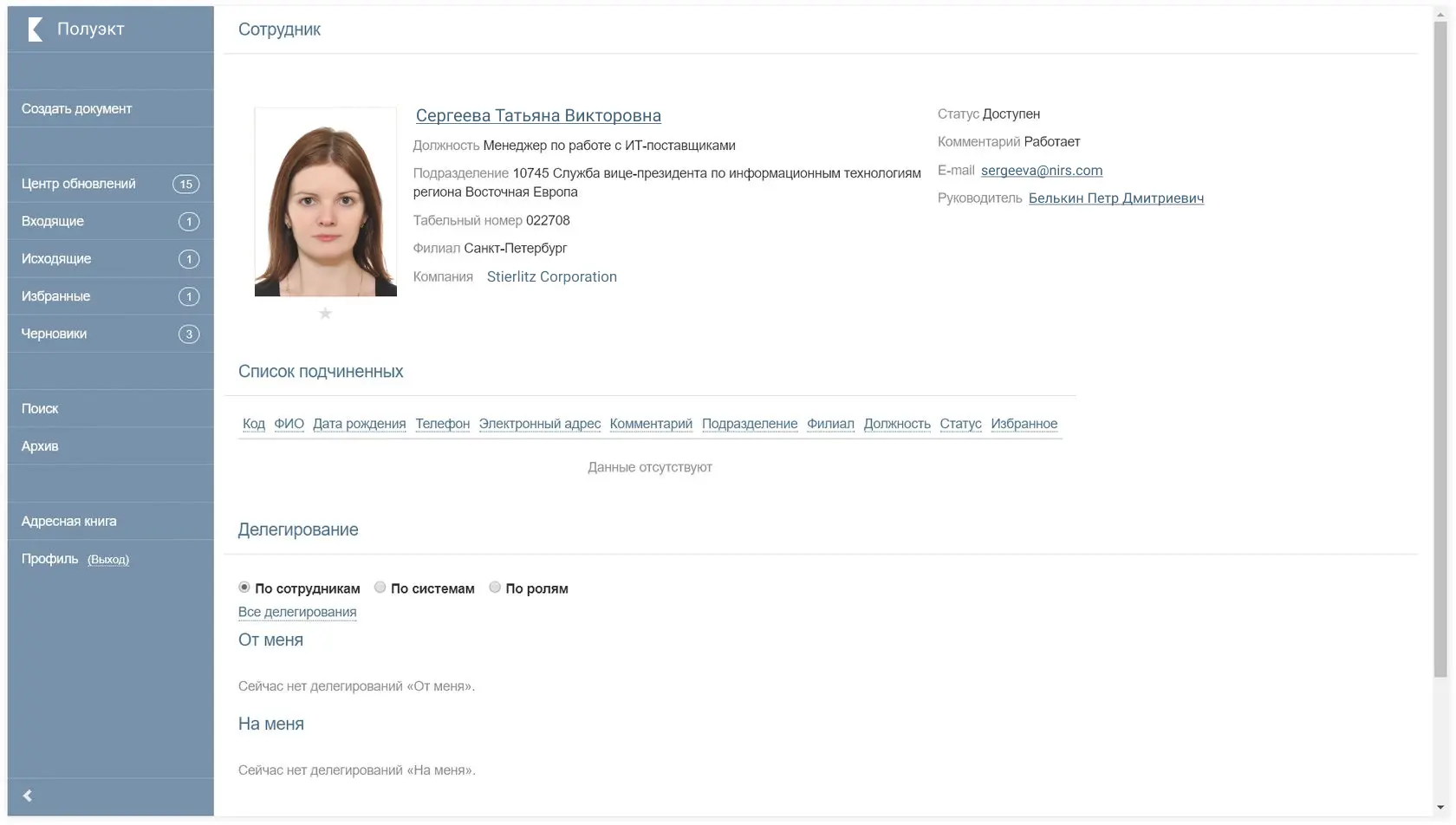1456x825 pixels.
Task: Sort by Электронный адрес column
Action: 540,424
